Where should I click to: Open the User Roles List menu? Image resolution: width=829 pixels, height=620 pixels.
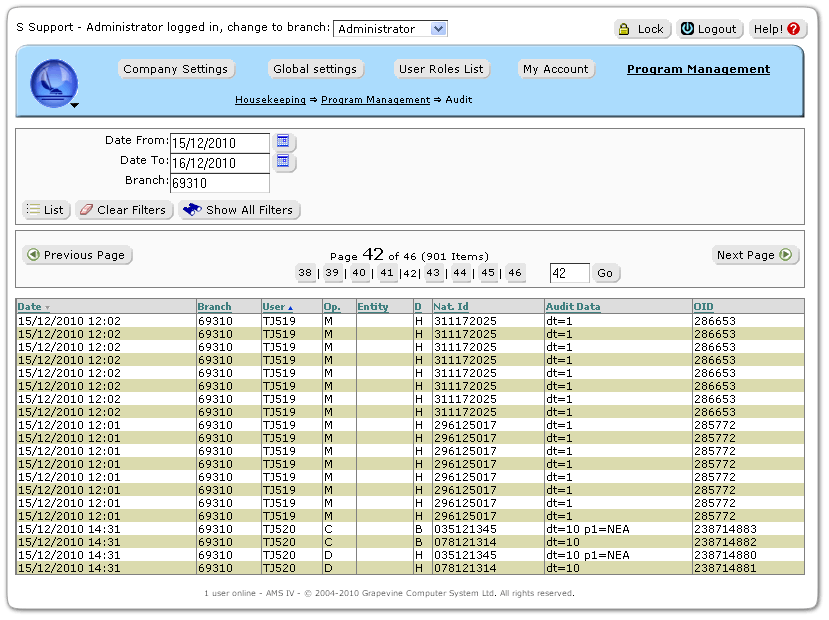click(x=441, y=69)
